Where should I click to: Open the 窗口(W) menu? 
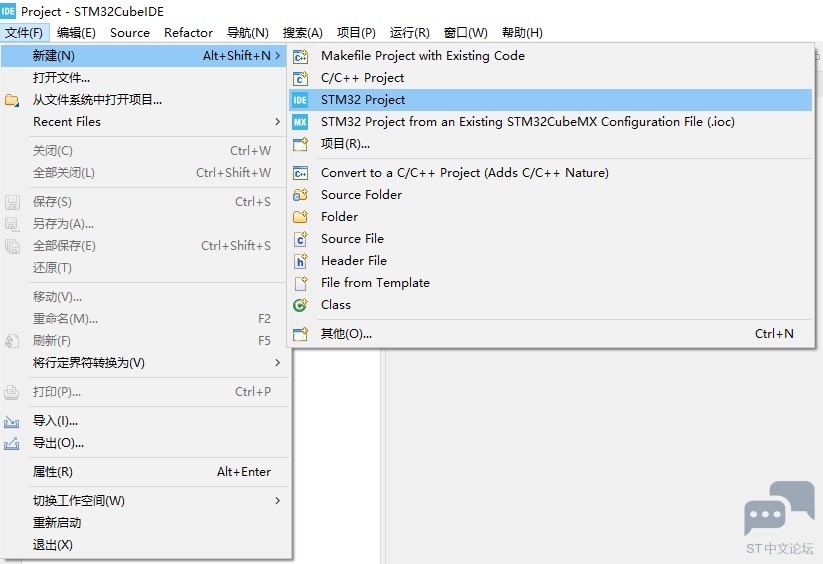click(x=466, y=33)
